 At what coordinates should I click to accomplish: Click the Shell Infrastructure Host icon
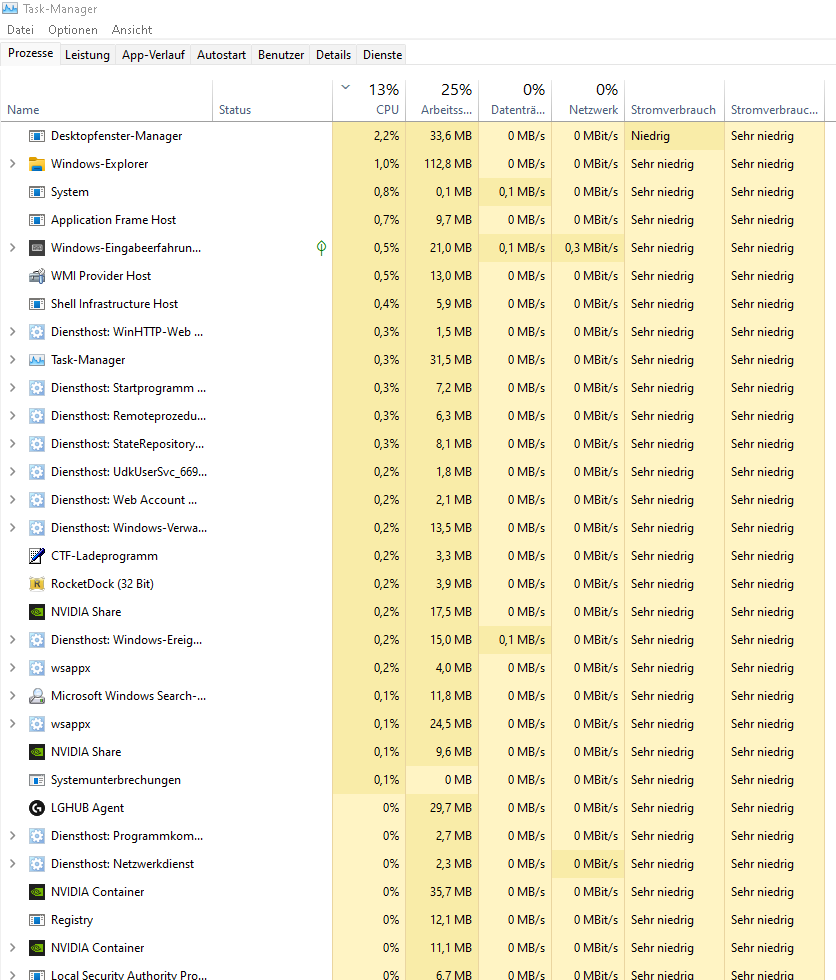point(37,304)
